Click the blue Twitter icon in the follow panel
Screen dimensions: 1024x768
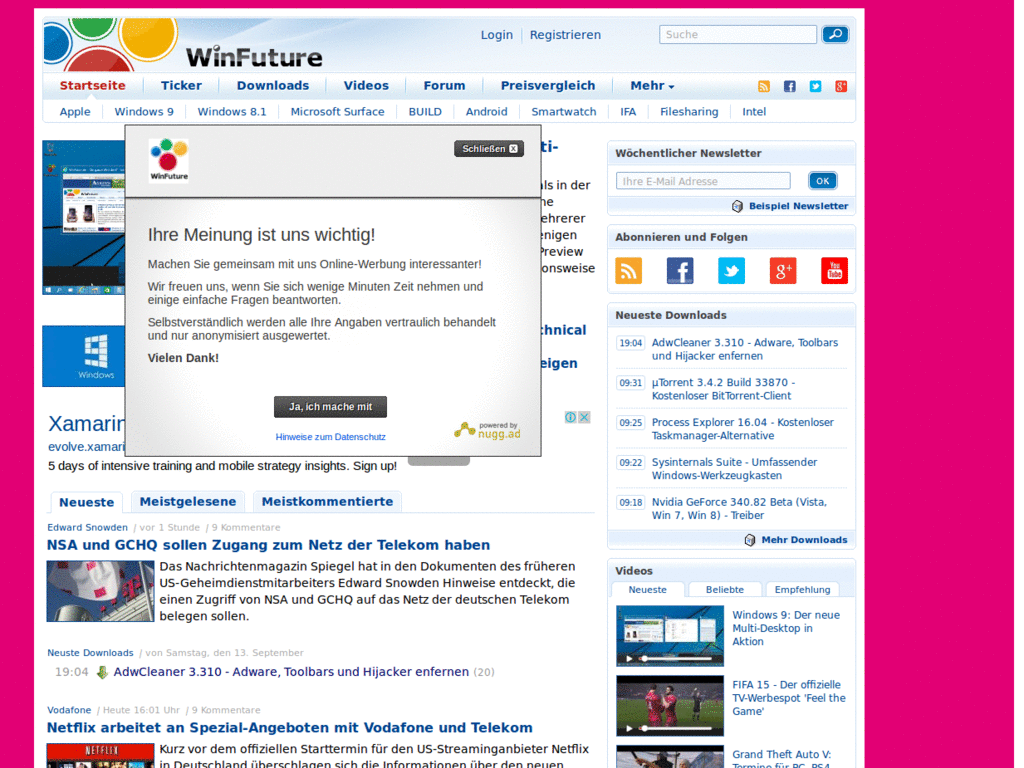click(731, 270)
